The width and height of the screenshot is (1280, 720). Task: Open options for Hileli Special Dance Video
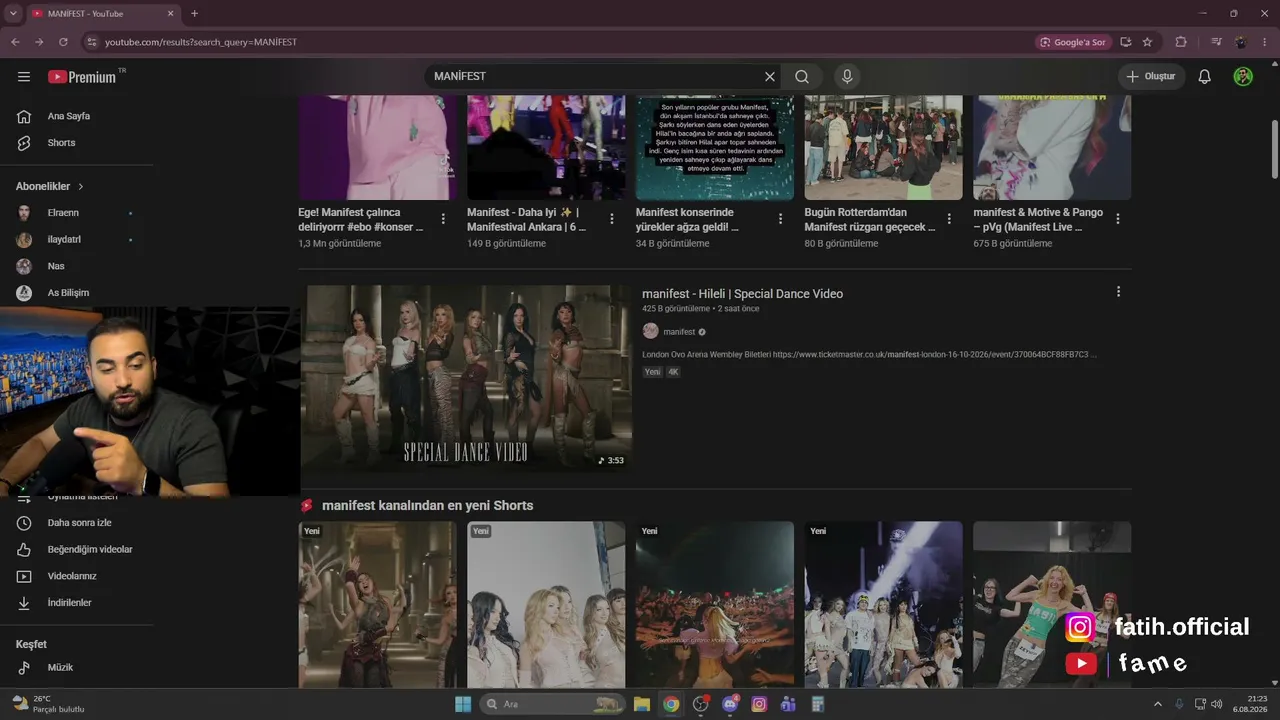(1118, 292)
